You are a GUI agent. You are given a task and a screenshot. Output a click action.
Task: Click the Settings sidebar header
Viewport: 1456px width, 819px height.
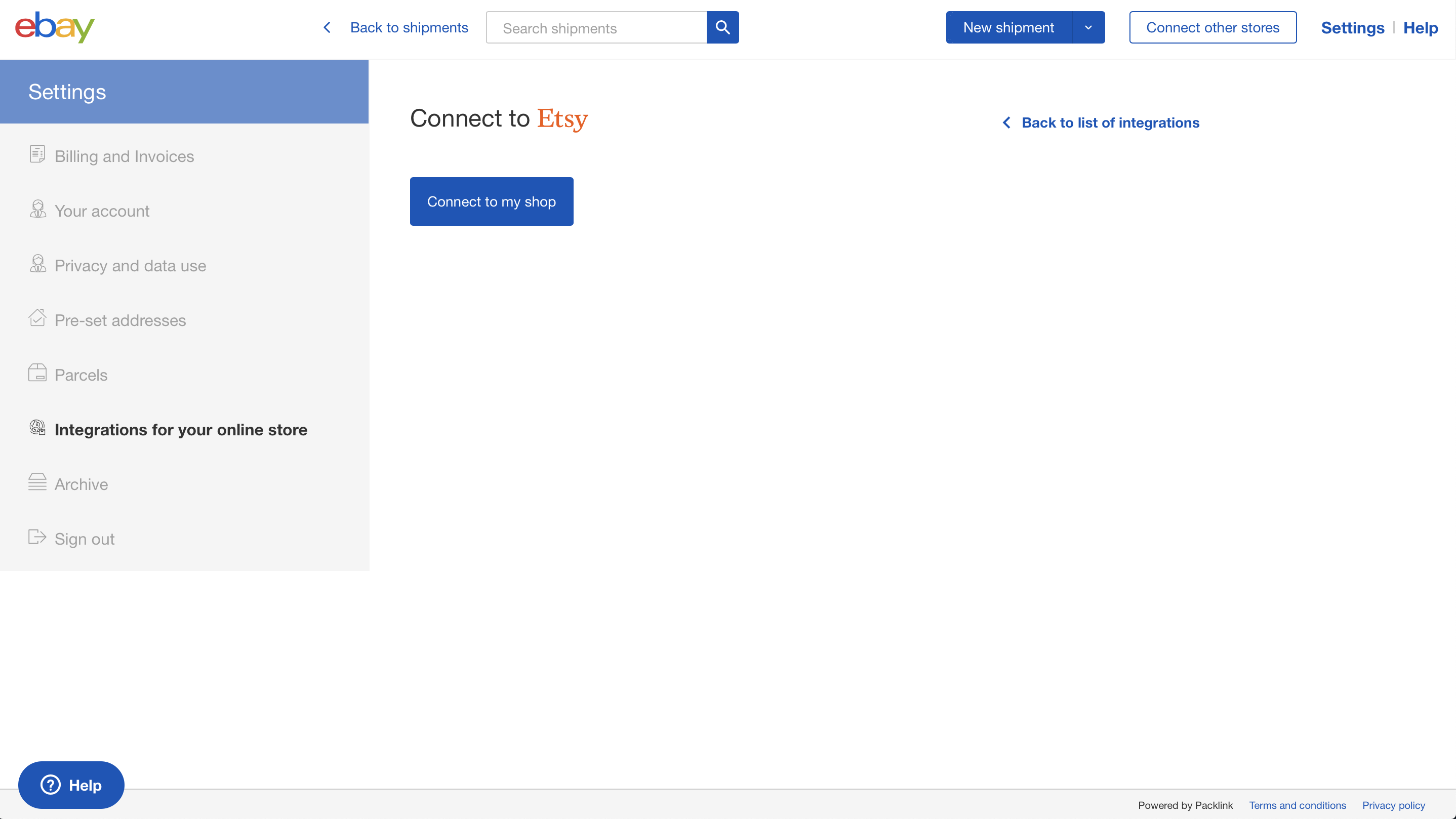[x=184, y=92]
